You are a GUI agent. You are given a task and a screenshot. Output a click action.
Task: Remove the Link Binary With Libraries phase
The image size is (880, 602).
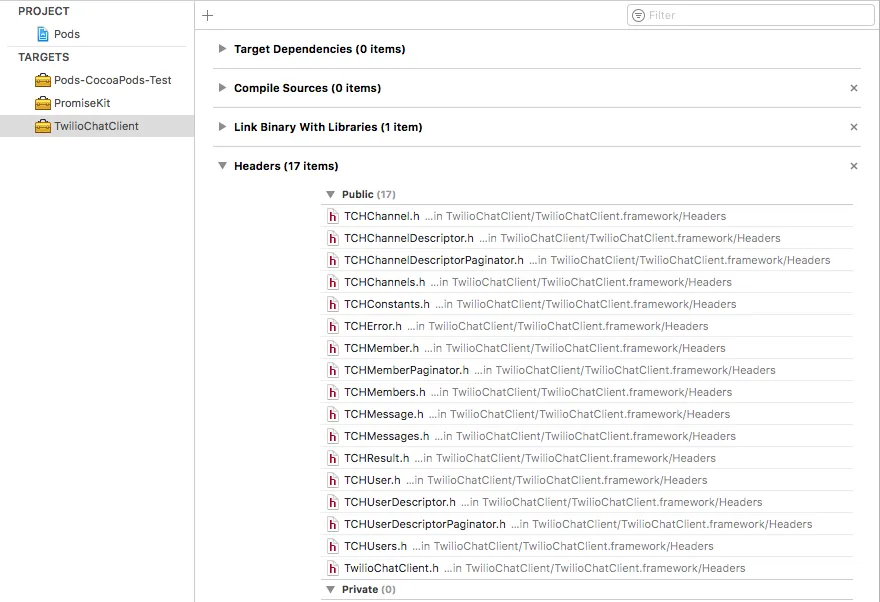pyautogui.click(x=854, y=127)
